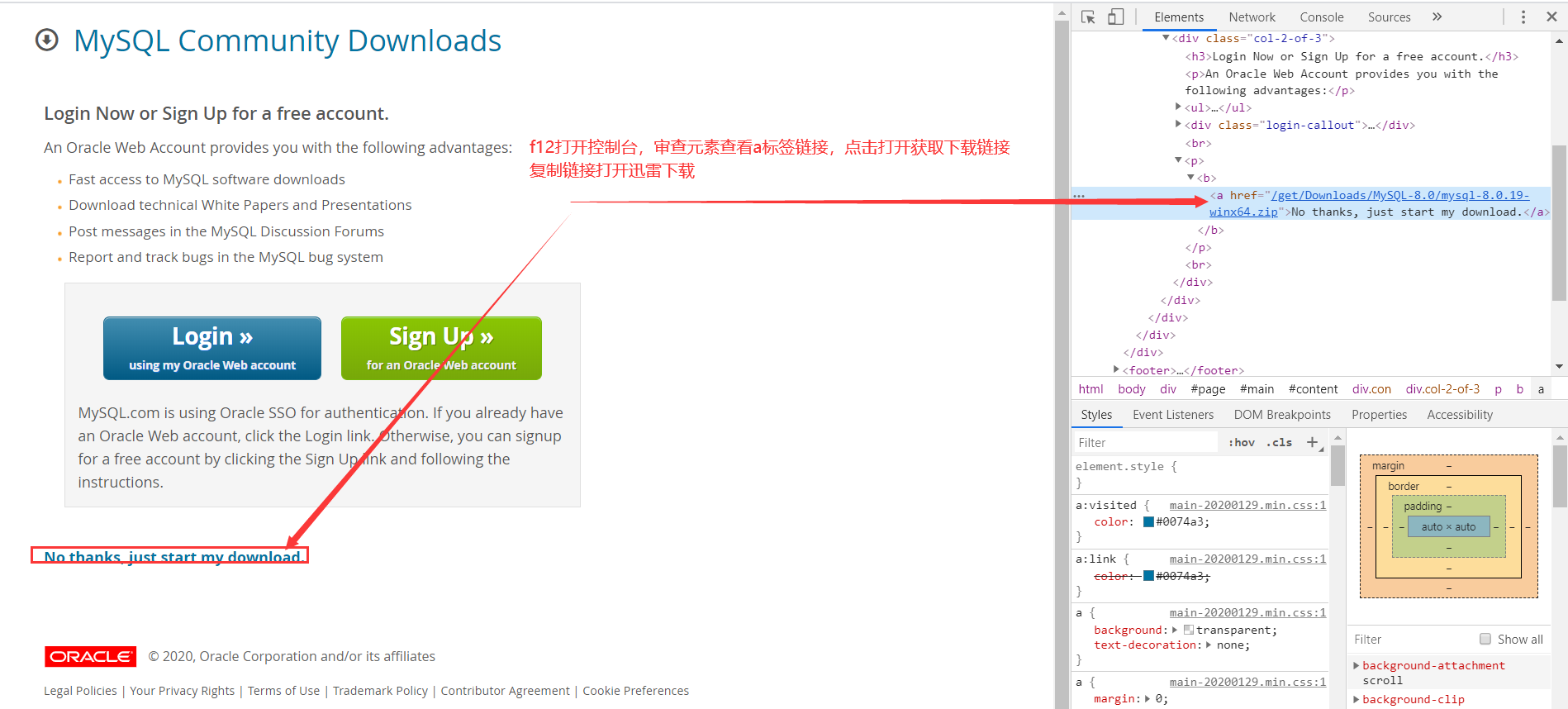The image size is (1568, 709).
Task: Expand computed background-clip property
Action: click(x=1356, y=699)
